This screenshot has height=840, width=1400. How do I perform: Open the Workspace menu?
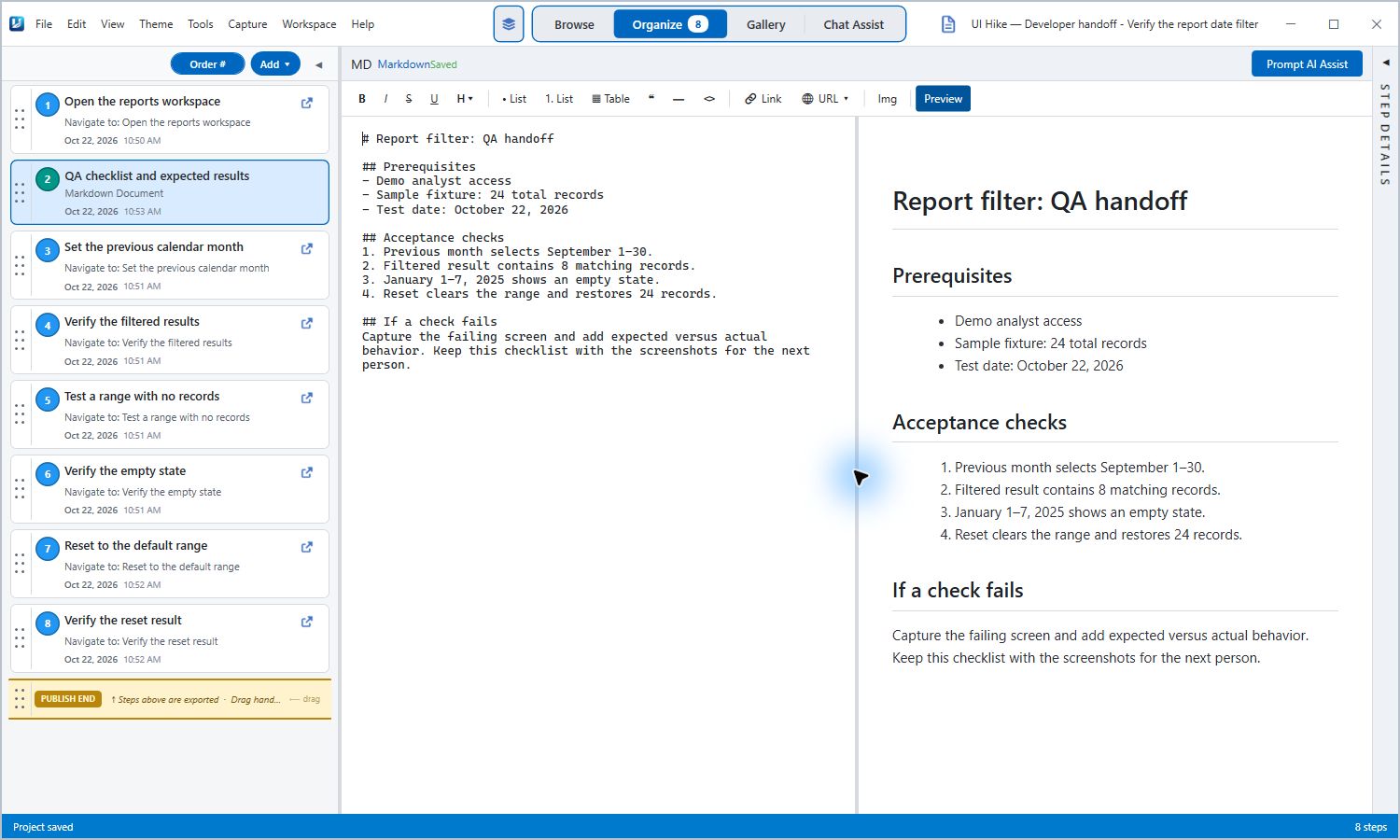point(309,24)
